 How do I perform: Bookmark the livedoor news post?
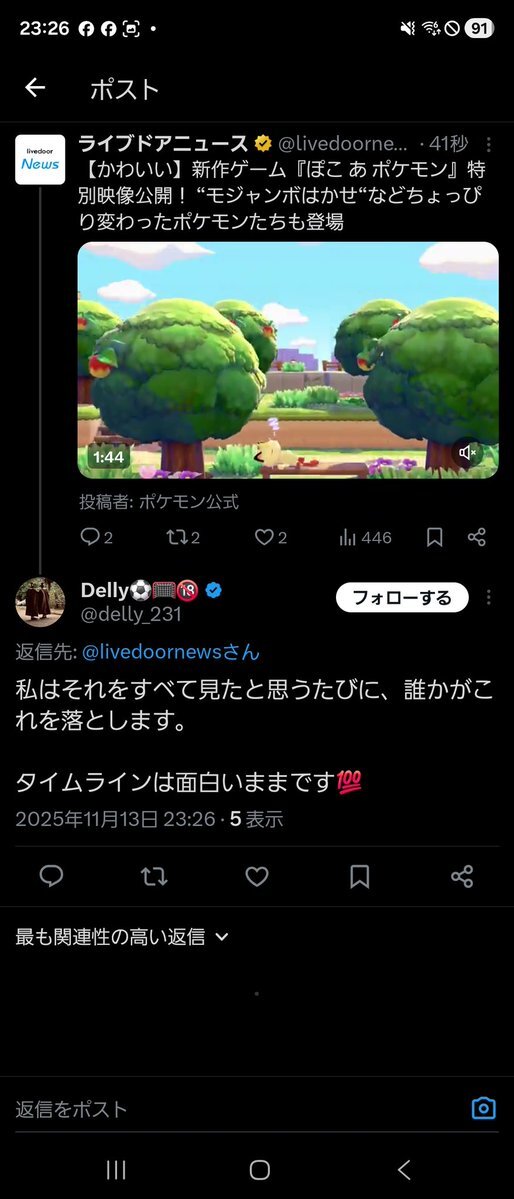tap(434, 538)
